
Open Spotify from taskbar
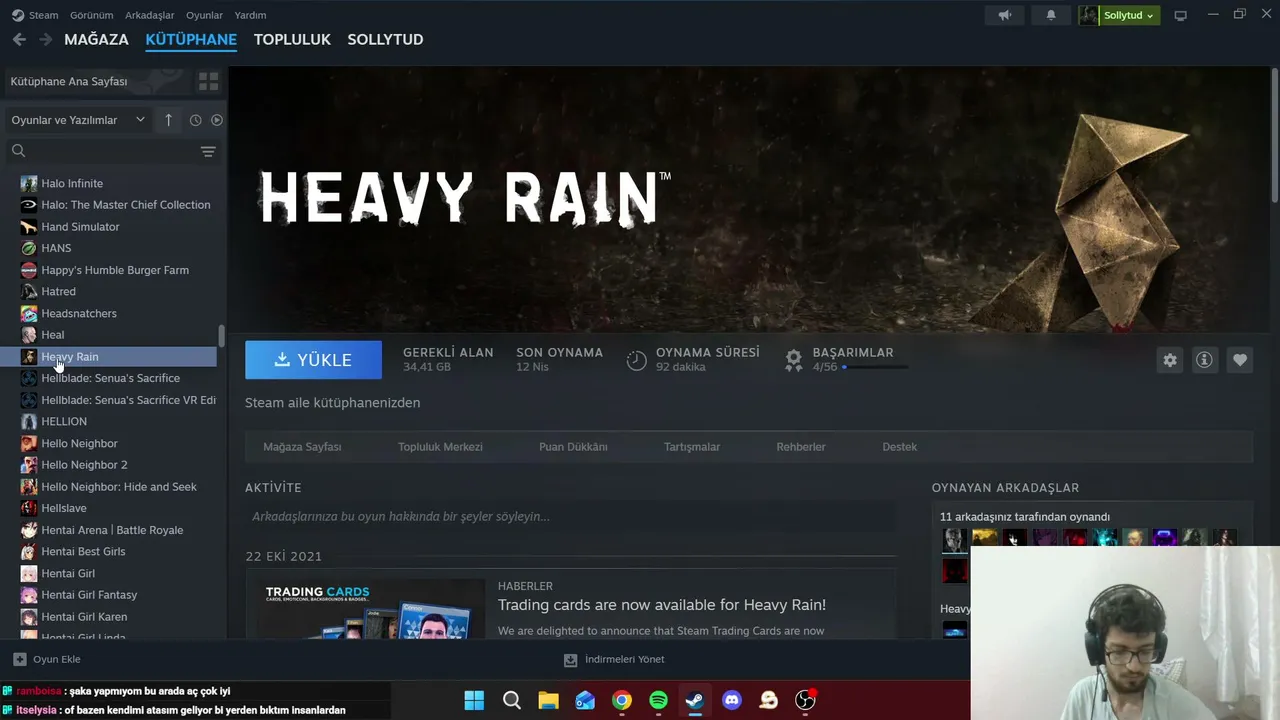658,700
